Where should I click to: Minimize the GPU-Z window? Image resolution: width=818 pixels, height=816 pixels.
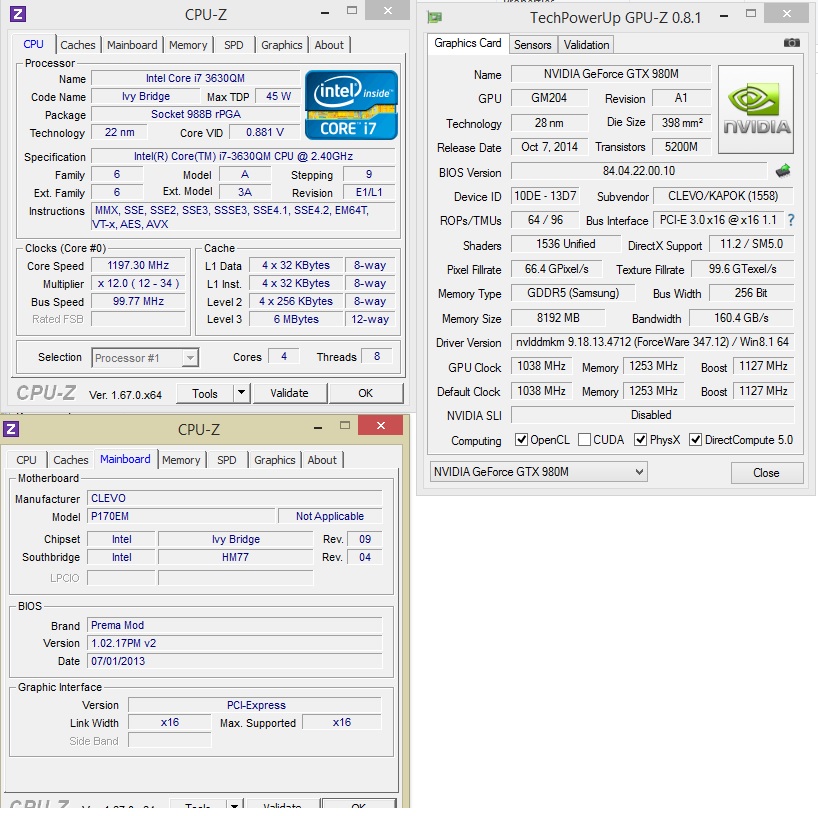pos(724,16)
